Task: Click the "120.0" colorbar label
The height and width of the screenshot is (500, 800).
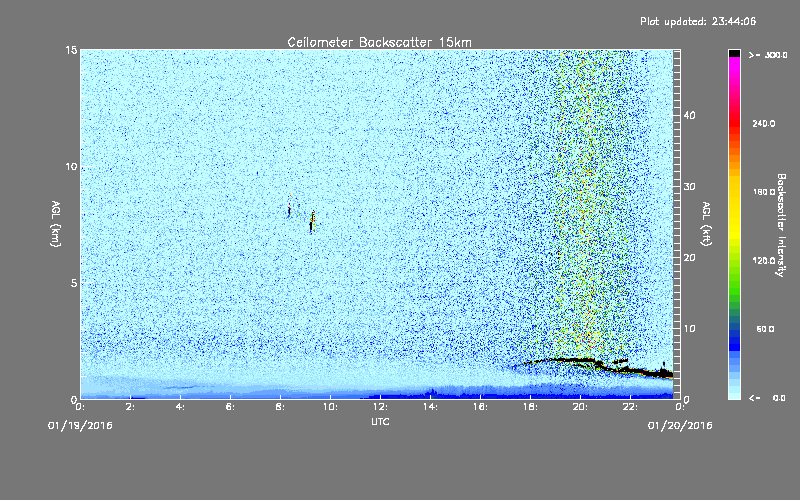Action: pos(763,261)
